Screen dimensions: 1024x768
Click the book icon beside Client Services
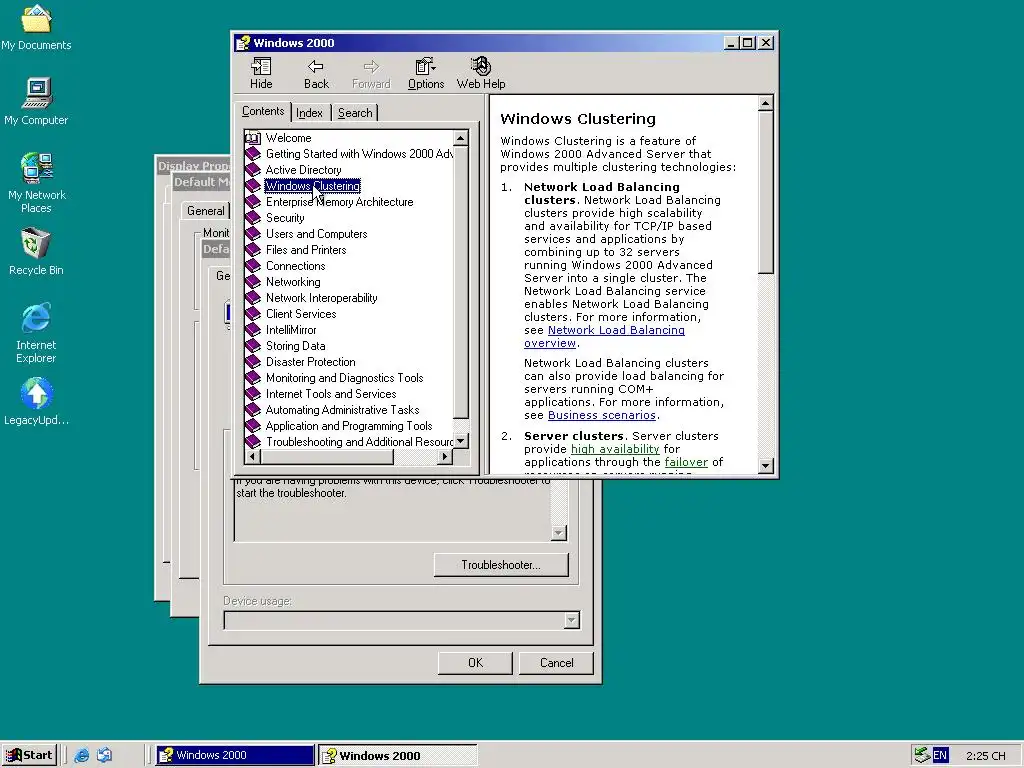pyautogui.click(x=253, y=314)
